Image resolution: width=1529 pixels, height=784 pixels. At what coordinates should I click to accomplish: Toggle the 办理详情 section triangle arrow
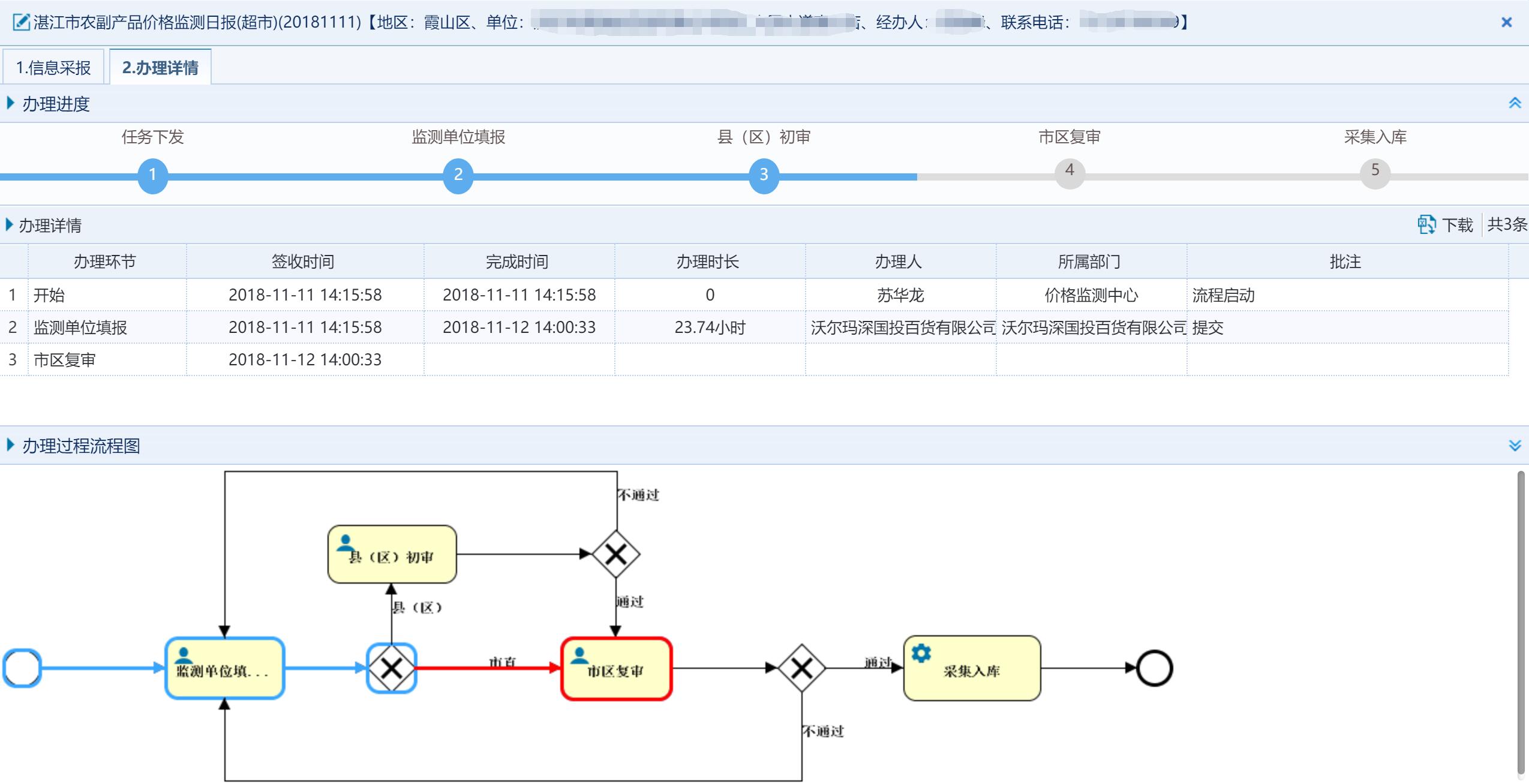(x=9, y=225)
